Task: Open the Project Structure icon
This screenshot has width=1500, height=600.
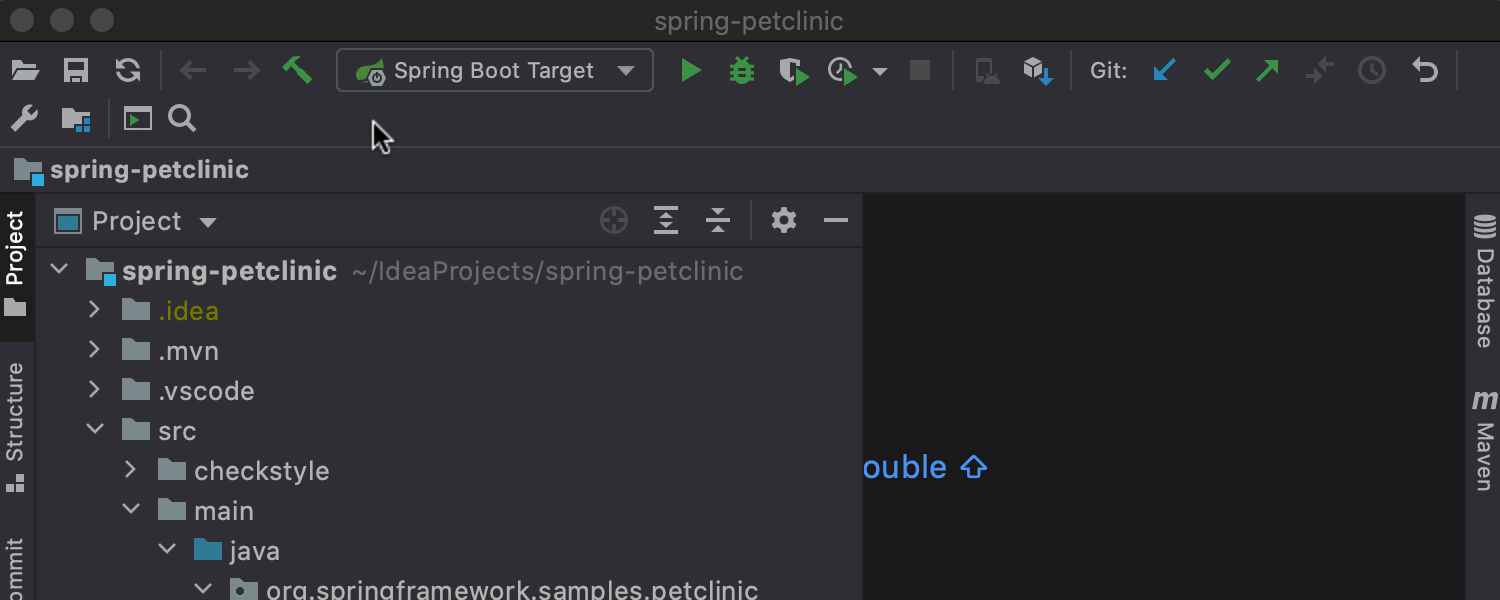Action: point(76,119)
